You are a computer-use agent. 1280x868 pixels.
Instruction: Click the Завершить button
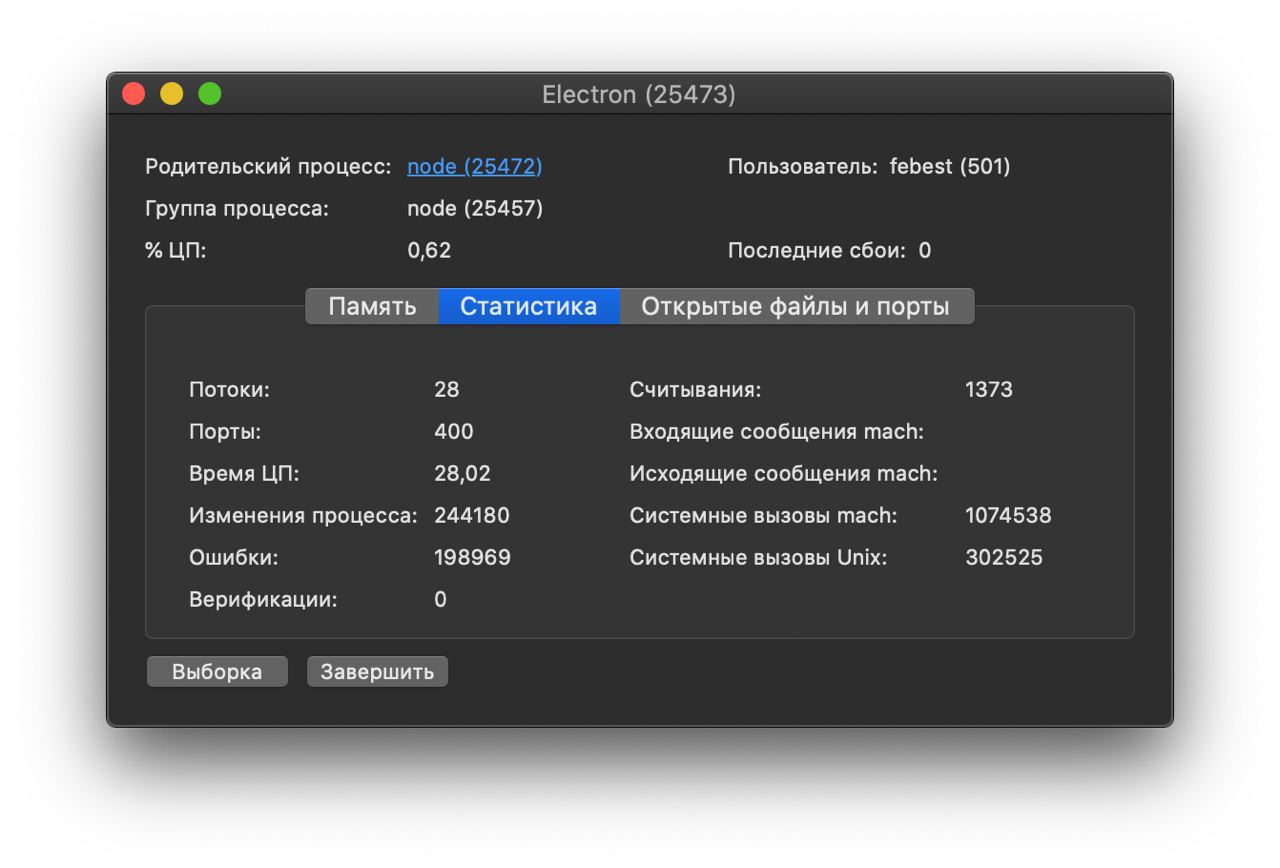(x=377, y=672)
